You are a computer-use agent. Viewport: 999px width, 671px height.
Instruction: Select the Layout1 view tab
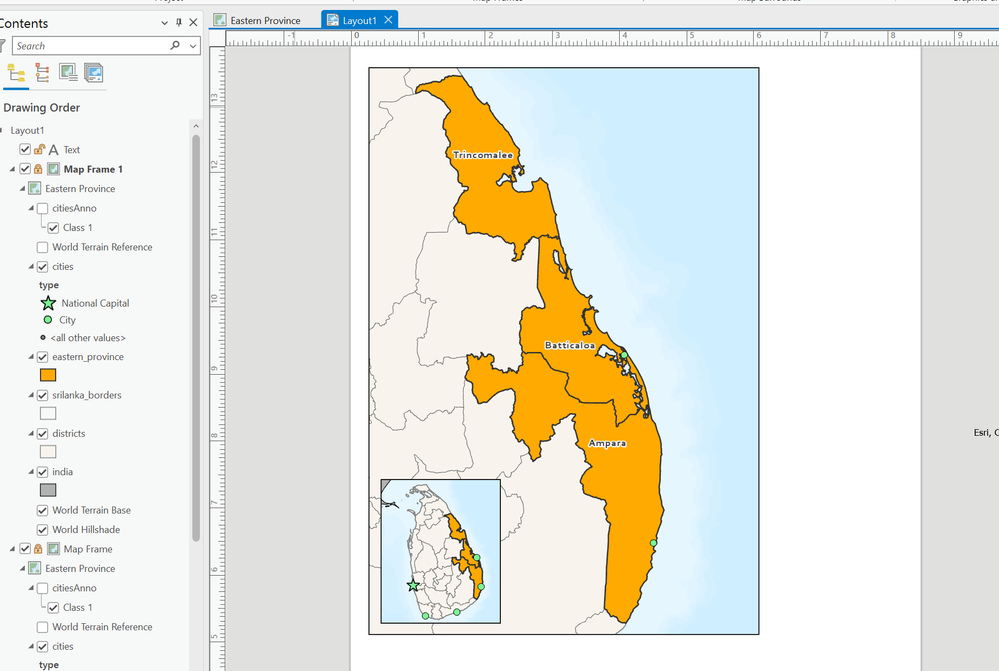[359, 20]
